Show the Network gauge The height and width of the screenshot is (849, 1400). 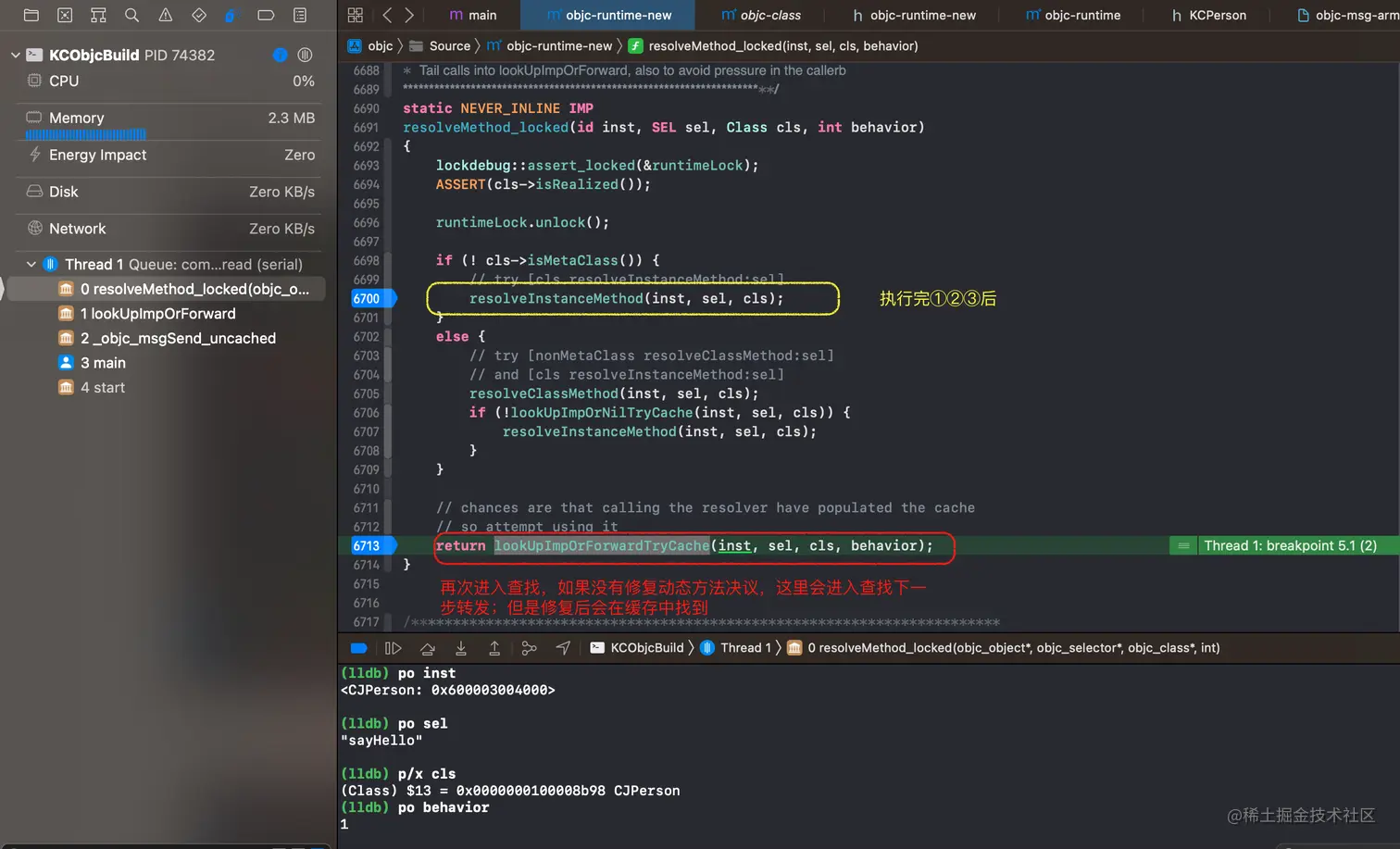tap(169, 229)
